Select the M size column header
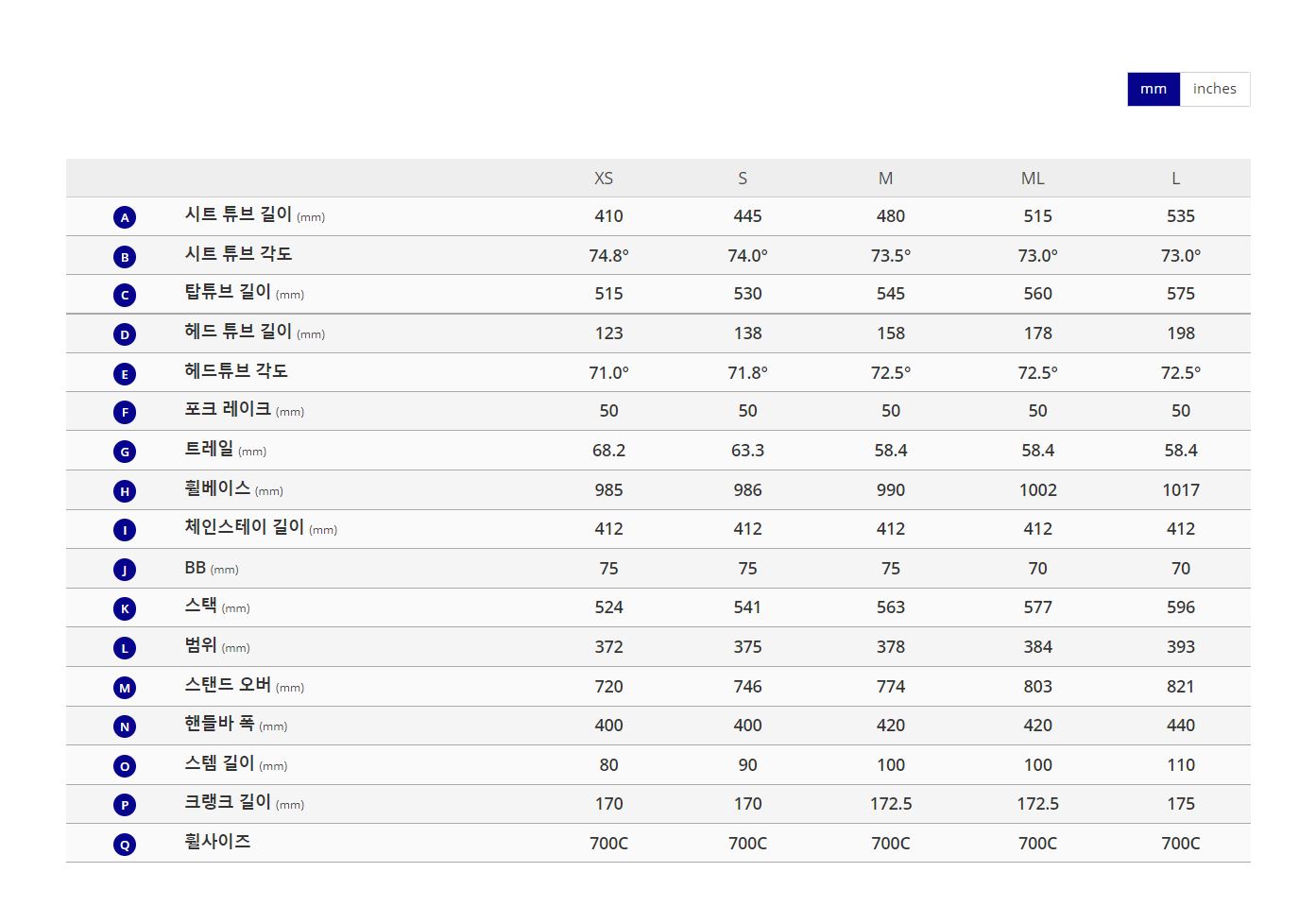 click(885, 179)
